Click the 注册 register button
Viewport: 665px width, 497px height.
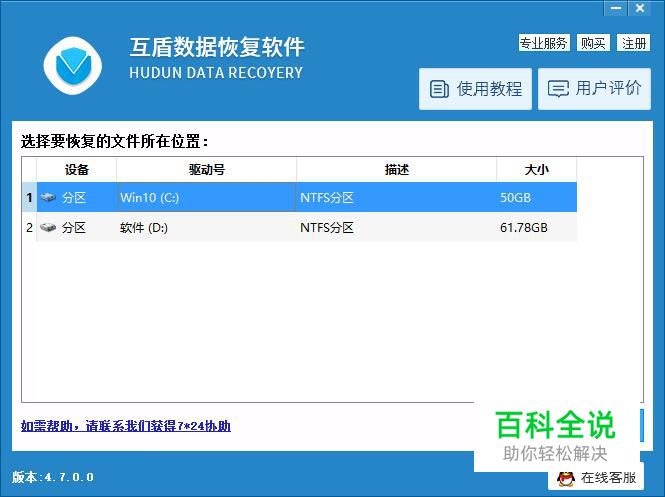coord(634,43)
